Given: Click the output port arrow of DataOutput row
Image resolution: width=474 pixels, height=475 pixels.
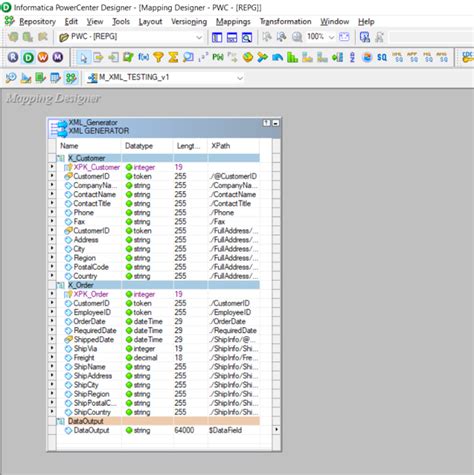Looking at the screenshot, I should pyautogui.click(x=276, y=430).
